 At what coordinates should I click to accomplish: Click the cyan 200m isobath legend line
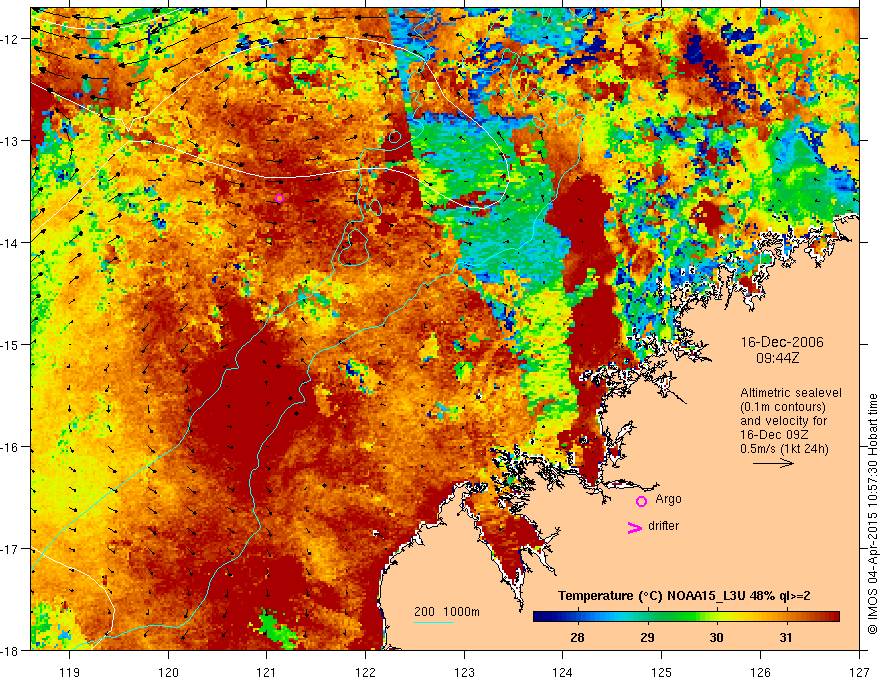coord(434,622)
